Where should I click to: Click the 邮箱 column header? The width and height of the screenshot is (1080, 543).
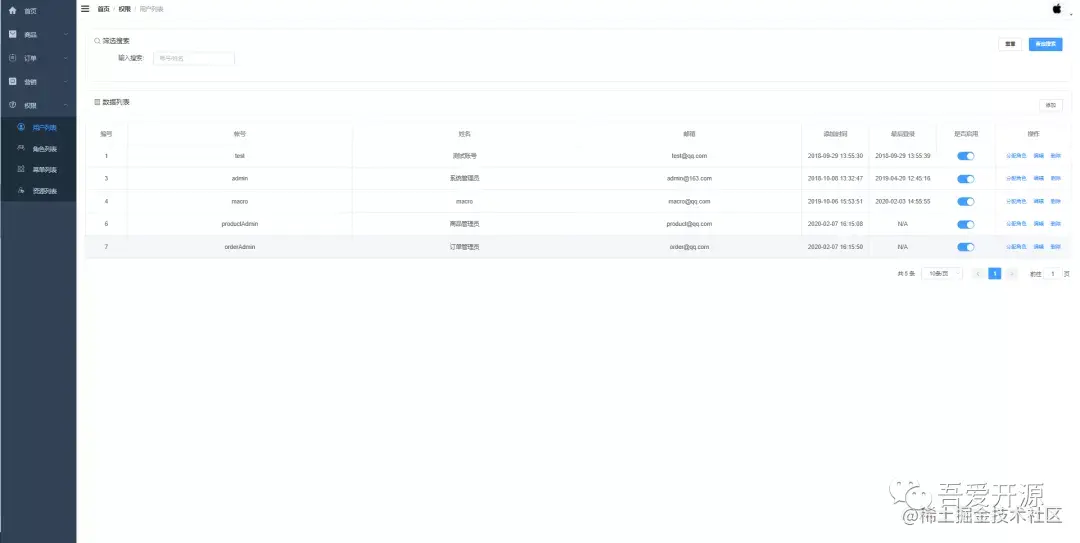pos(689,134)
